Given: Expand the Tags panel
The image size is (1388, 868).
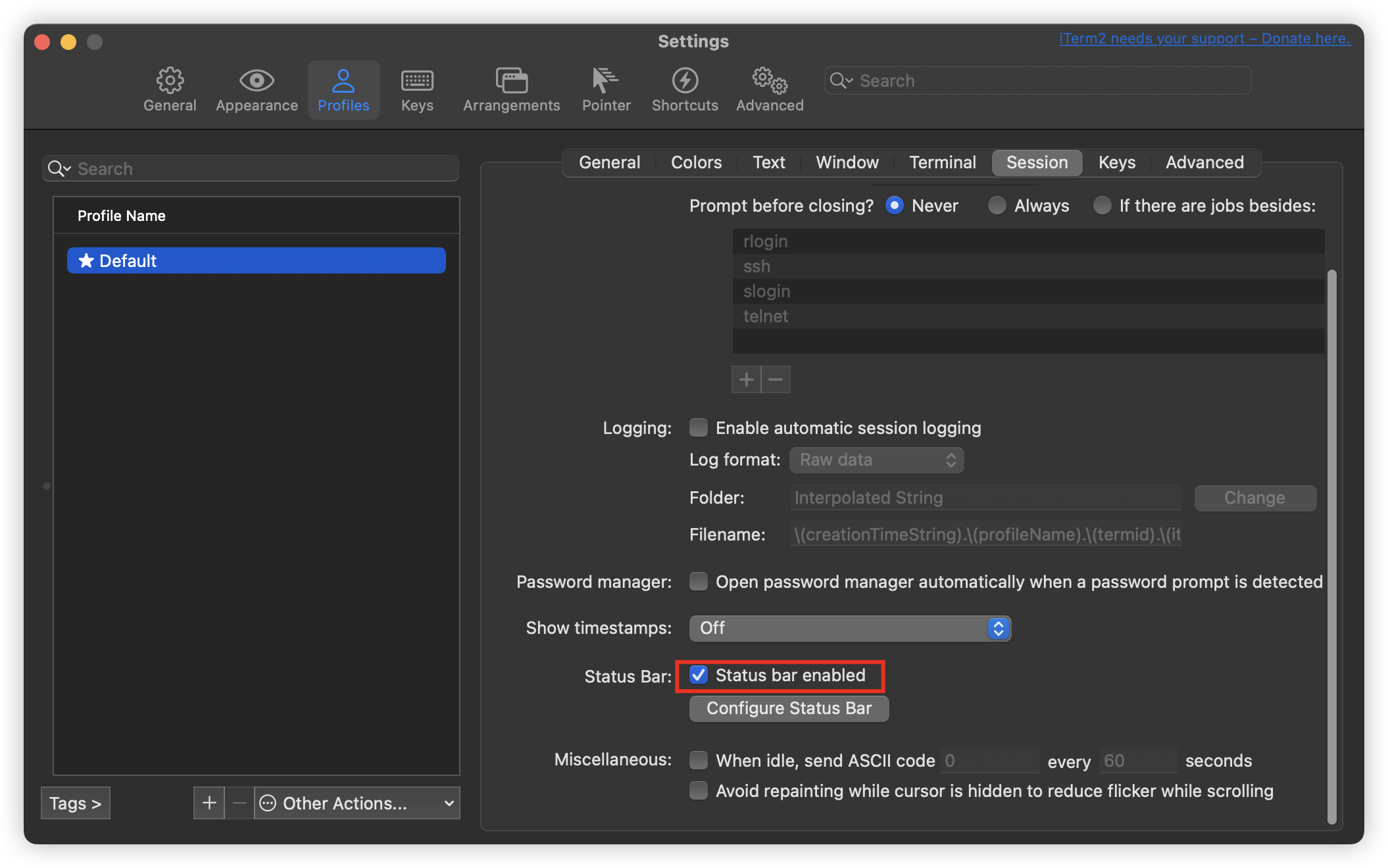Looking at the screenshot, I should click(75, 803).
